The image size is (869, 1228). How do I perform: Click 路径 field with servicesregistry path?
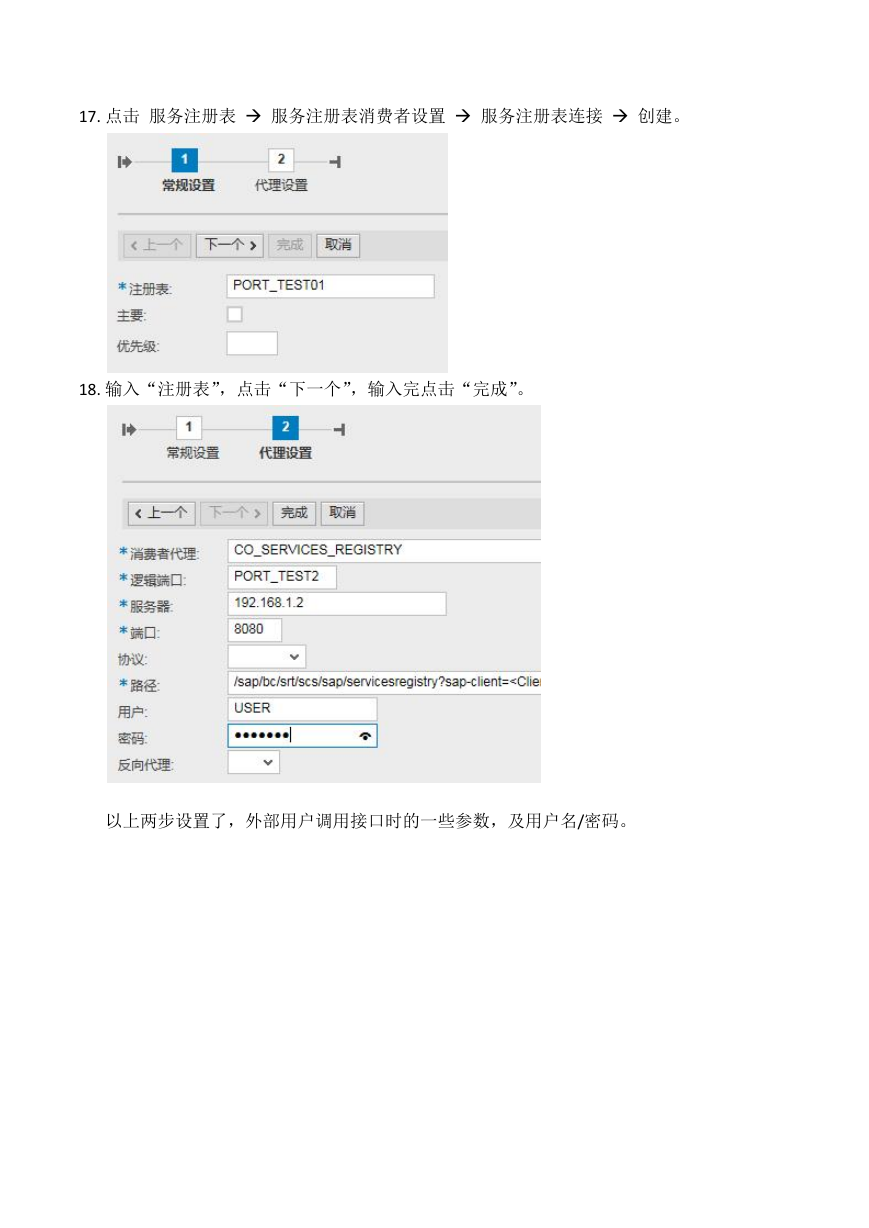tap(384, 683)
